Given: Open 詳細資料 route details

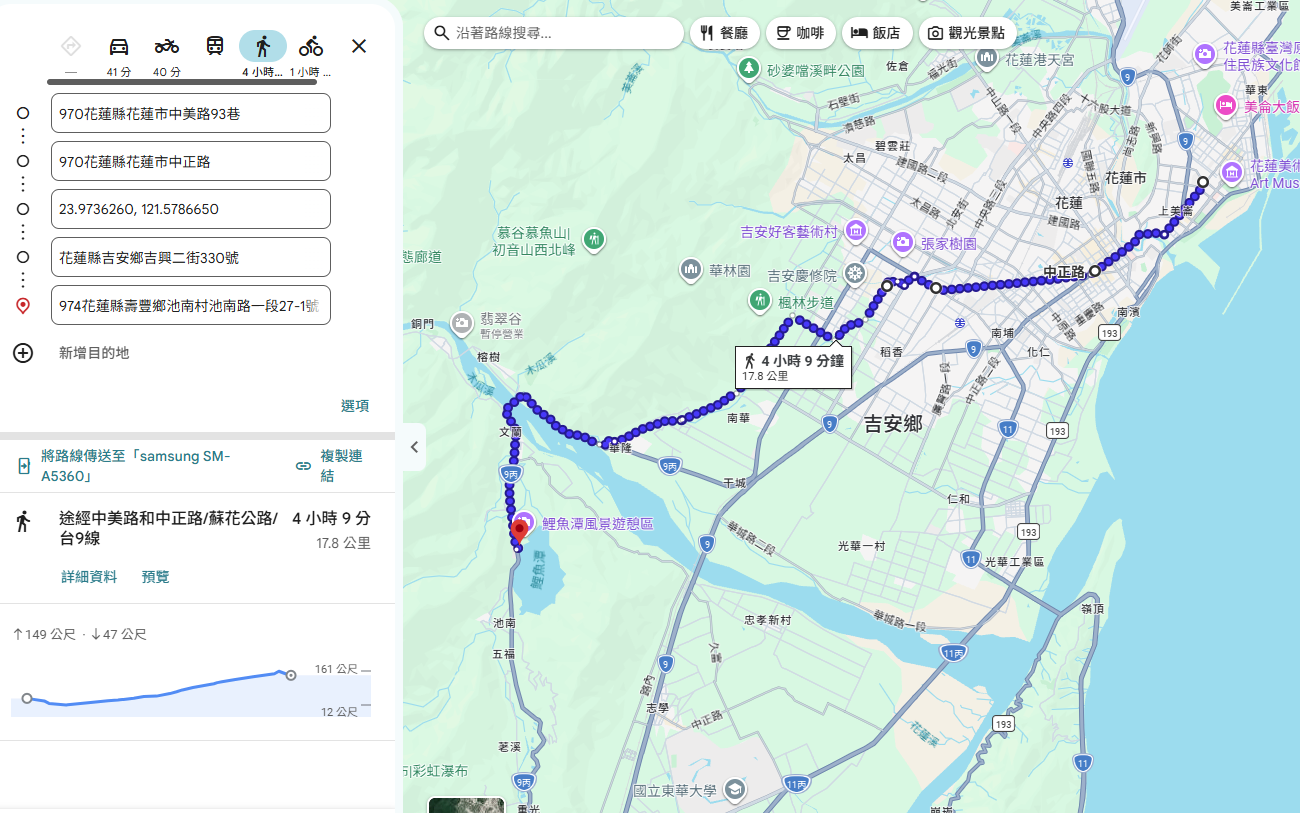Looking at the screenshot, I should (89, 577).
